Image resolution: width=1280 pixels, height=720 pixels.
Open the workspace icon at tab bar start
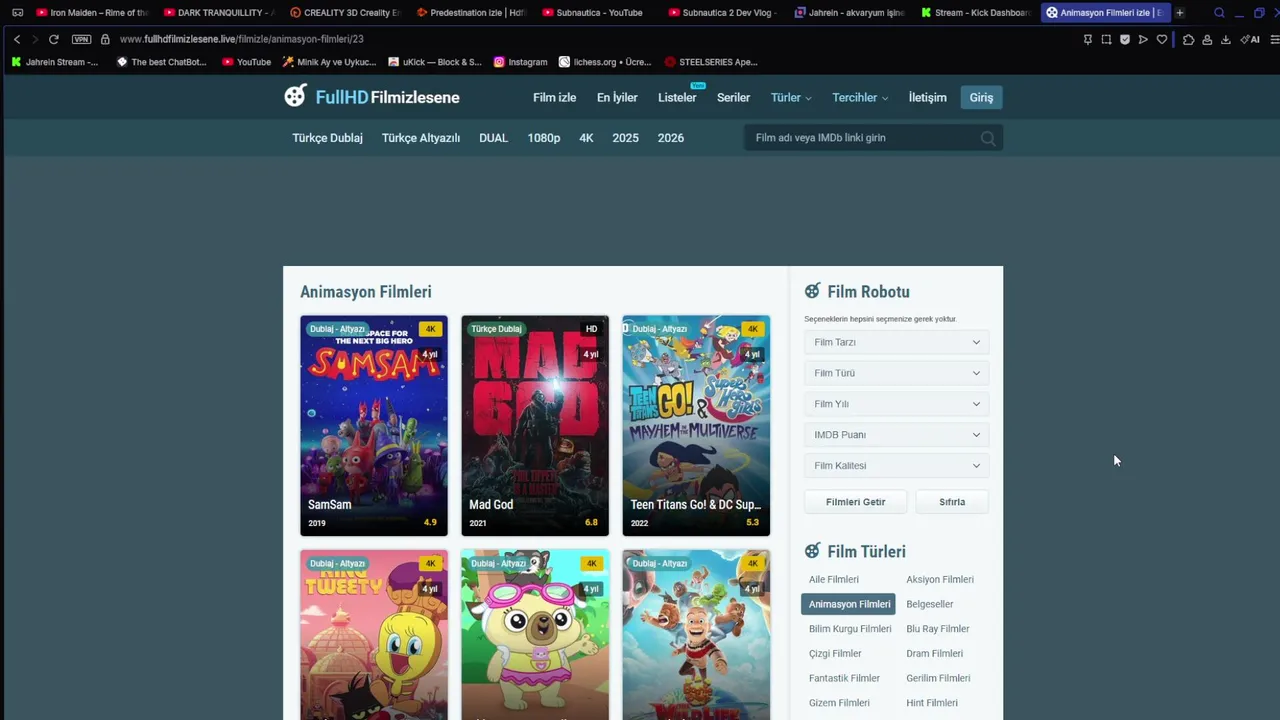[x=17, y=13]
